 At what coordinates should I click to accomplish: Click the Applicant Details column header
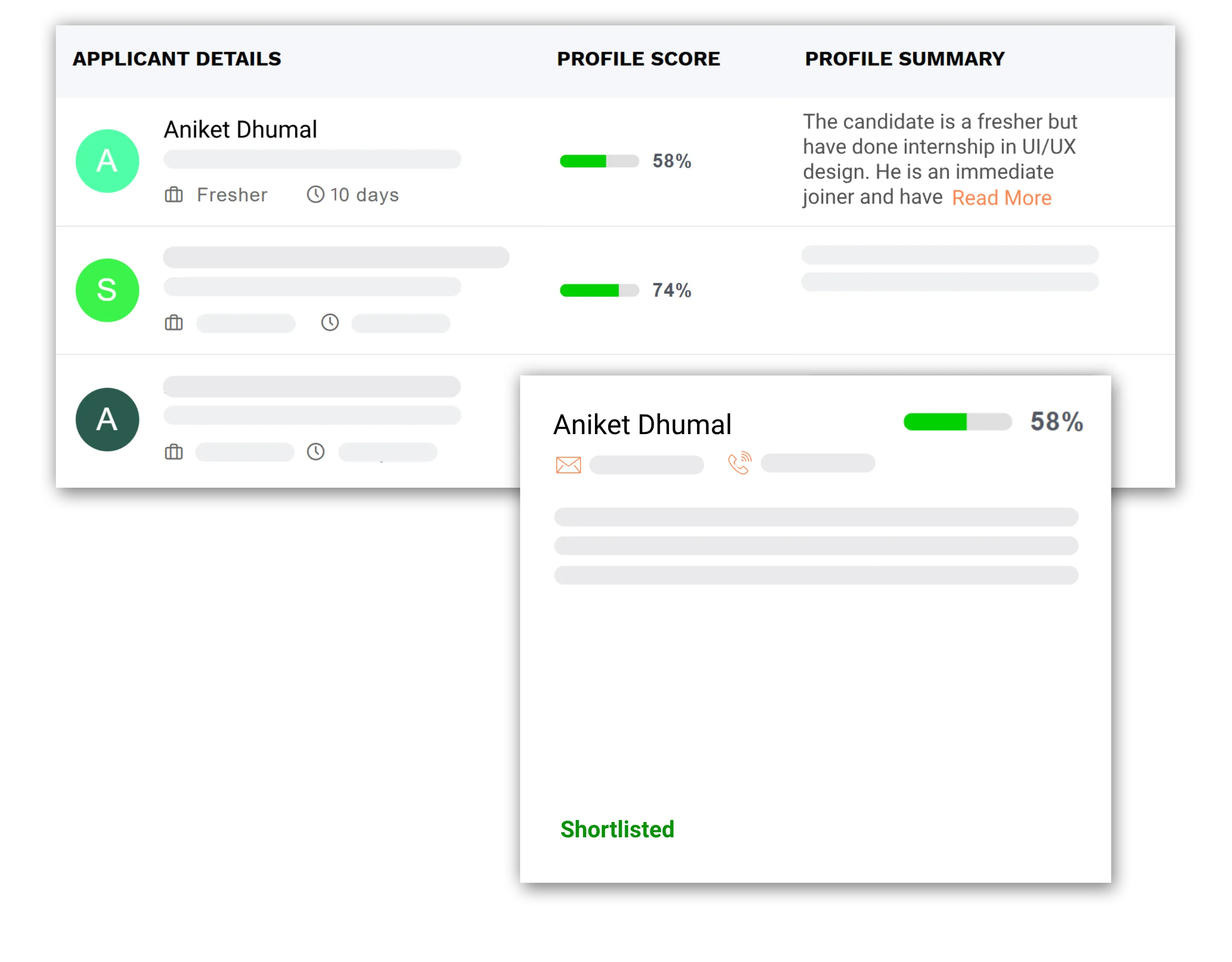(x=176, y=59)
